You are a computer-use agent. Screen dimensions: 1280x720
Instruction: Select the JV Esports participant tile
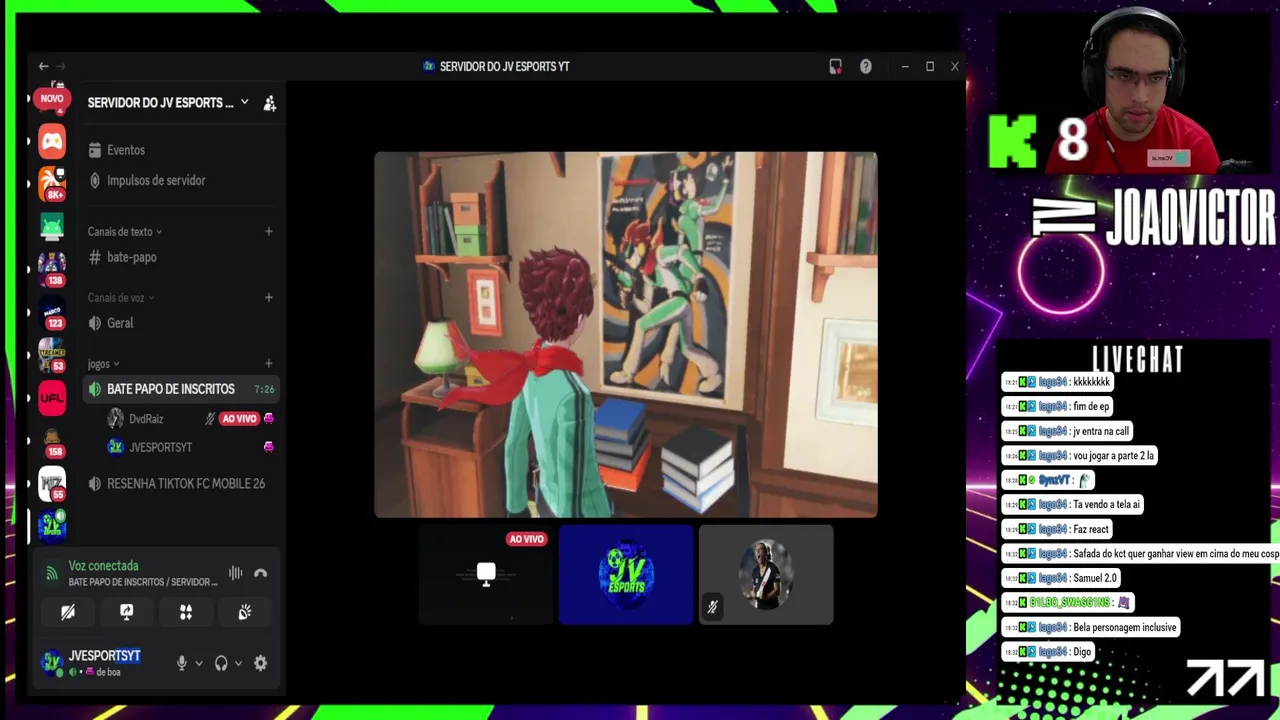click(626, 575)
